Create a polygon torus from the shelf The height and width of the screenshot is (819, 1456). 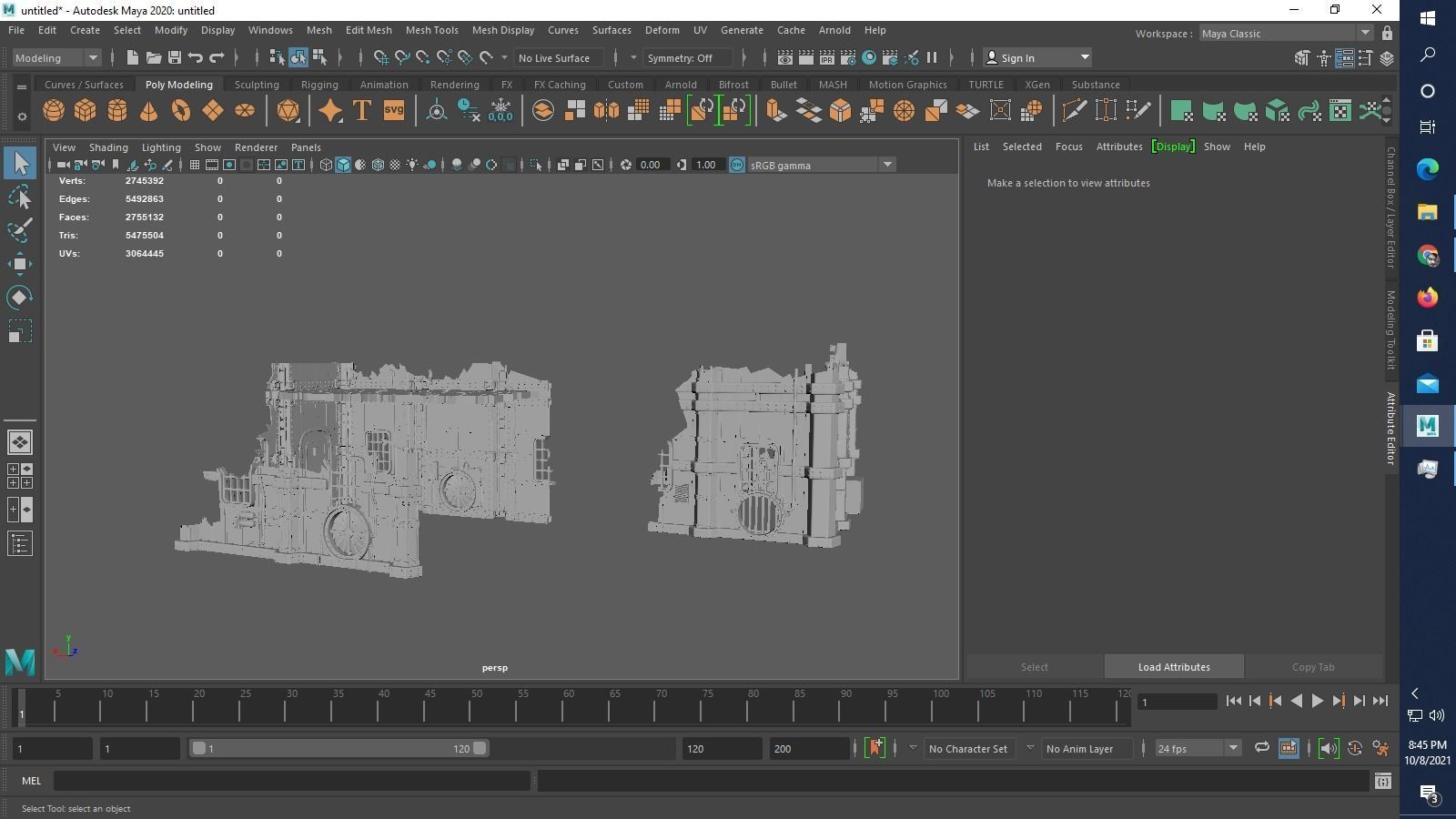[x=181, y=111]
